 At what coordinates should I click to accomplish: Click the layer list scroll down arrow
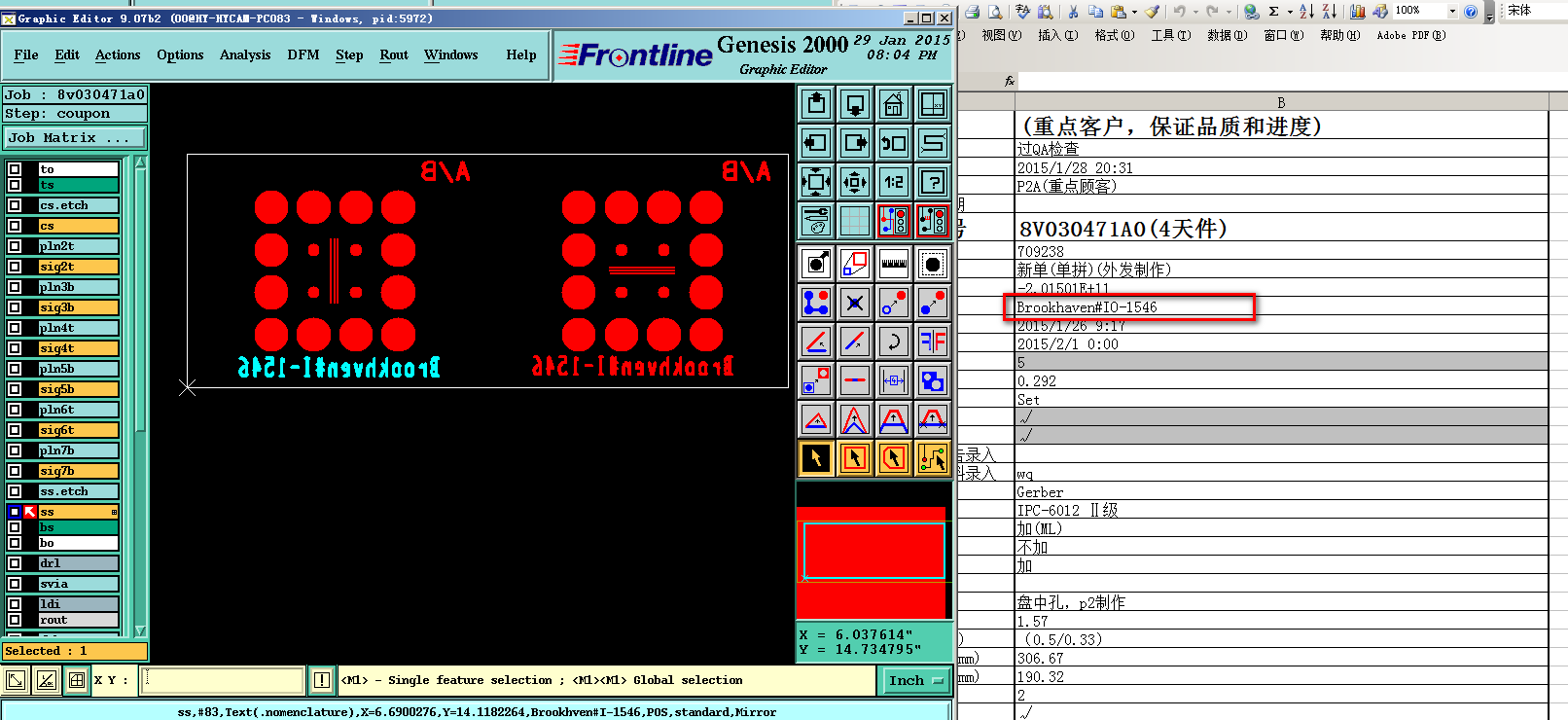click(141, 630)
